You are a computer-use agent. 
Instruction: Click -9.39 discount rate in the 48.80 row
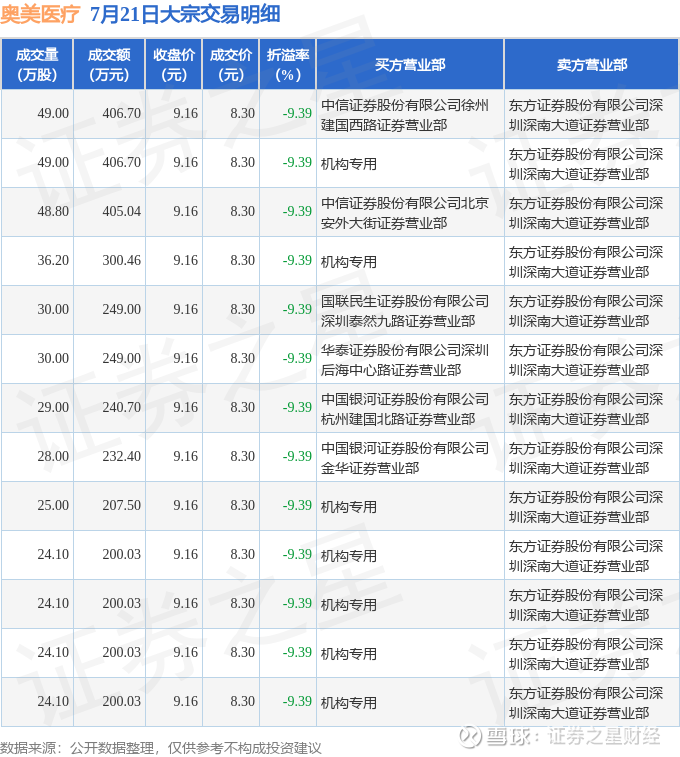coord(297,211)
